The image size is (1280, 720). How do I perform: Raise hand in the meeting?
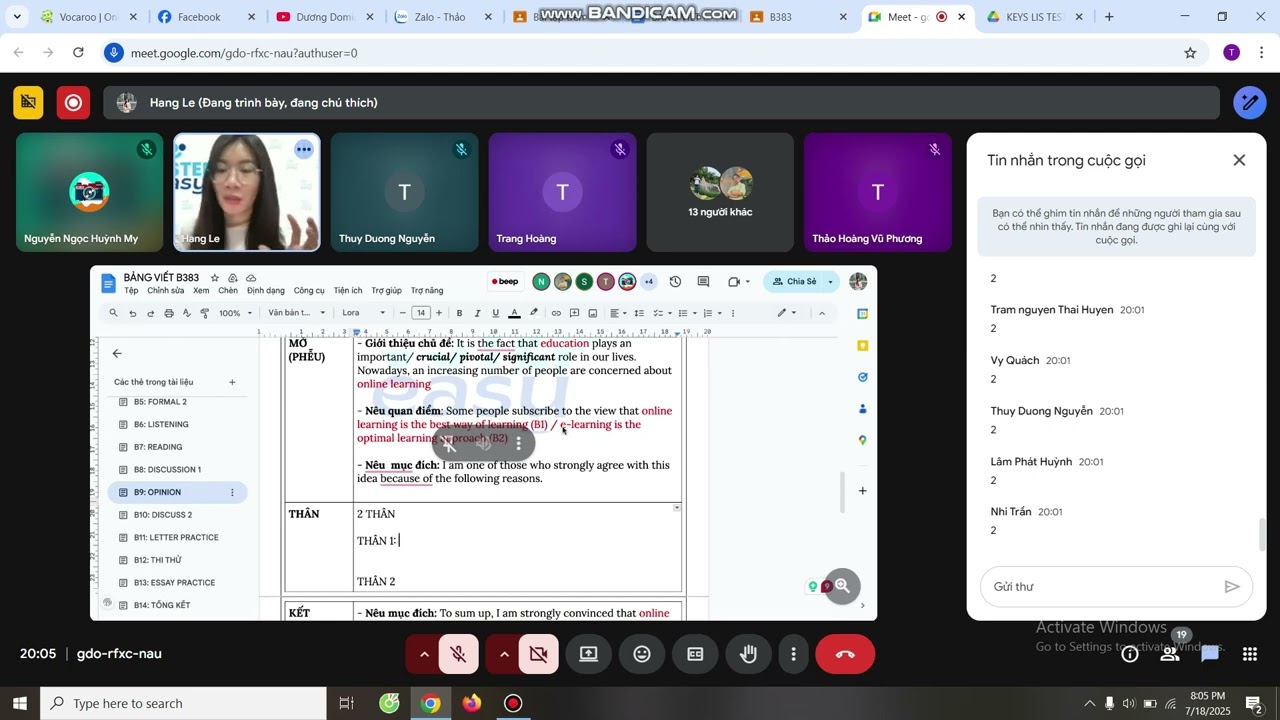[748, 654]
